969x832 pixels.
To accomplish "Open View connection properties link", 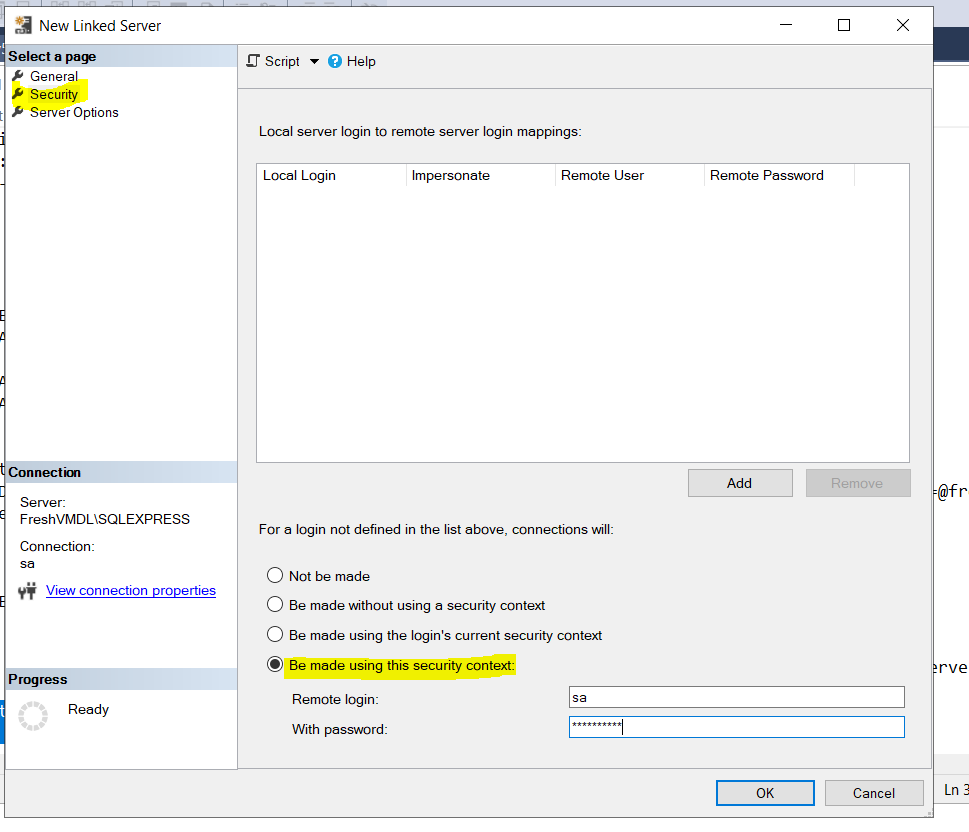I will click(x=130, y=590).
